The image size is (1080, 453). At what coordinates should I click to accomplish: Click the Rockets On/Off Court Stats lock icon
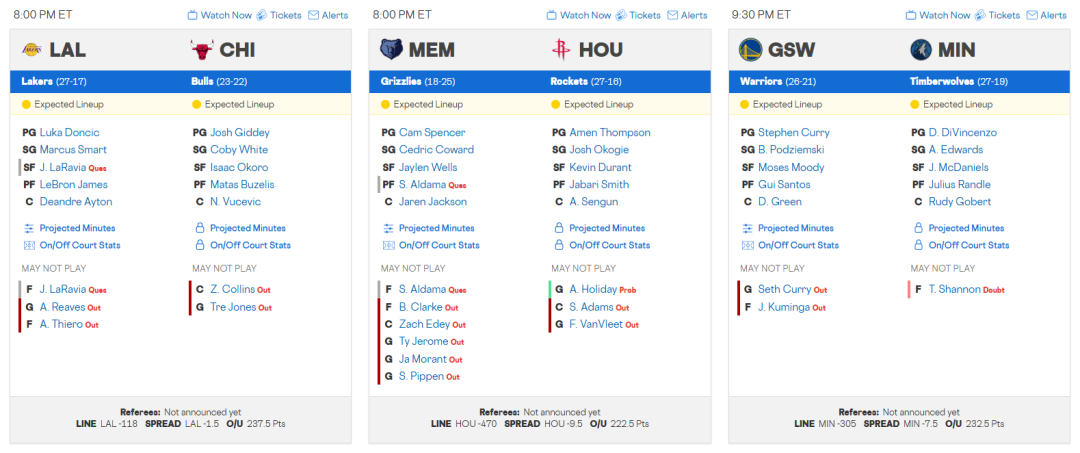pos(558,245)
